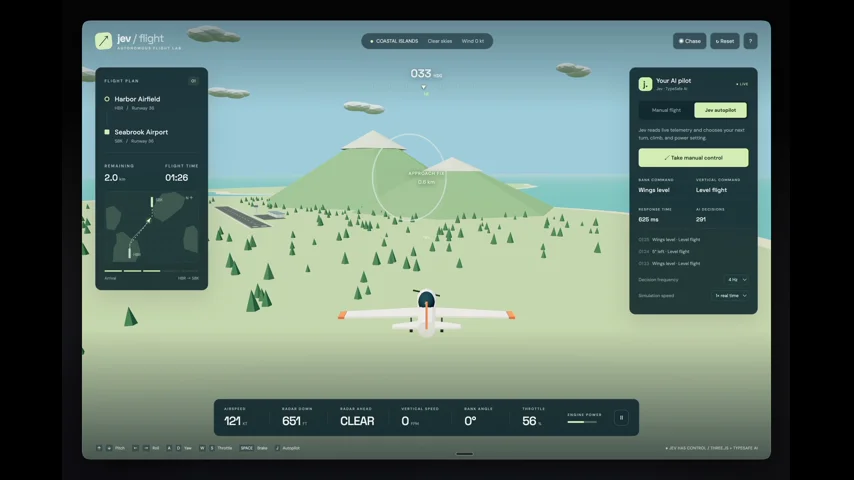The image size is (854, 480).
Task: Click the Seabrook Airport destination square marker
Action: coord(107,132)
